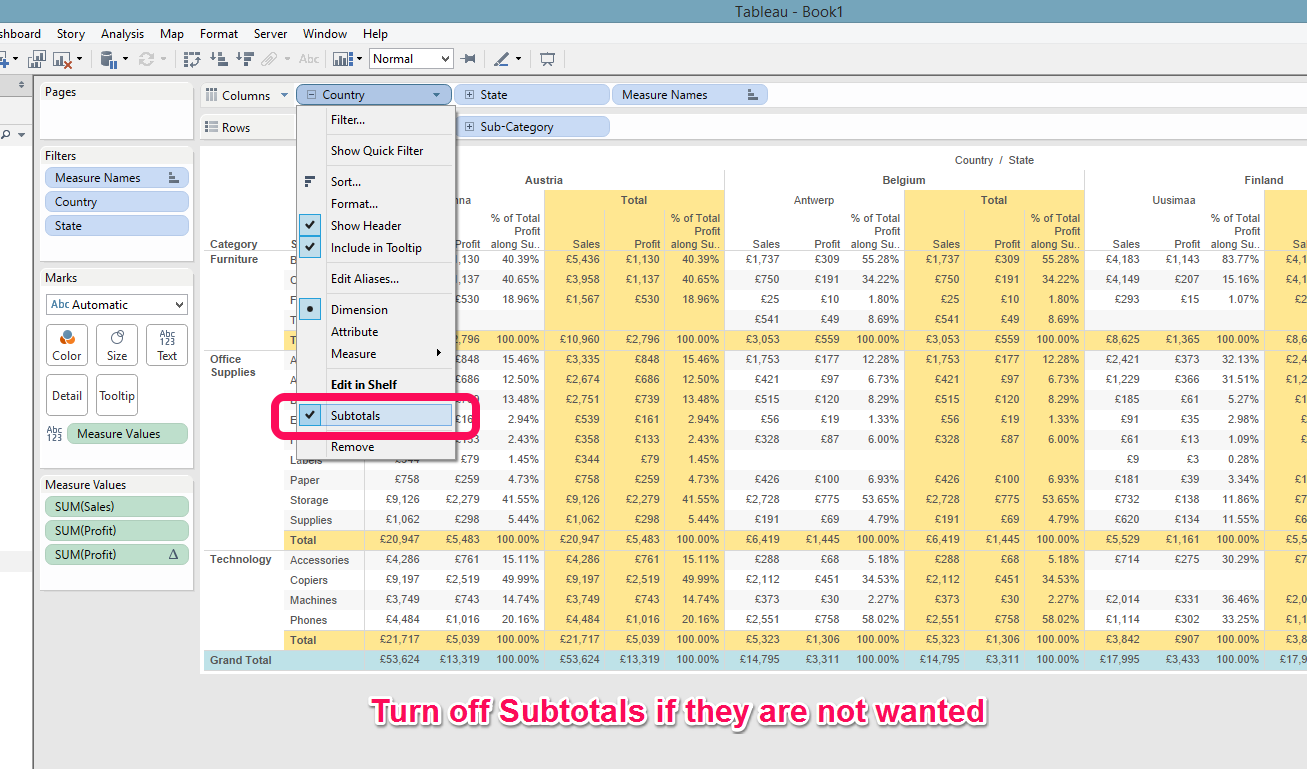The width and height of the screenshot is (1307, 769).
Task: Click the show/hide cards chart icon
Action: (342, 59)
